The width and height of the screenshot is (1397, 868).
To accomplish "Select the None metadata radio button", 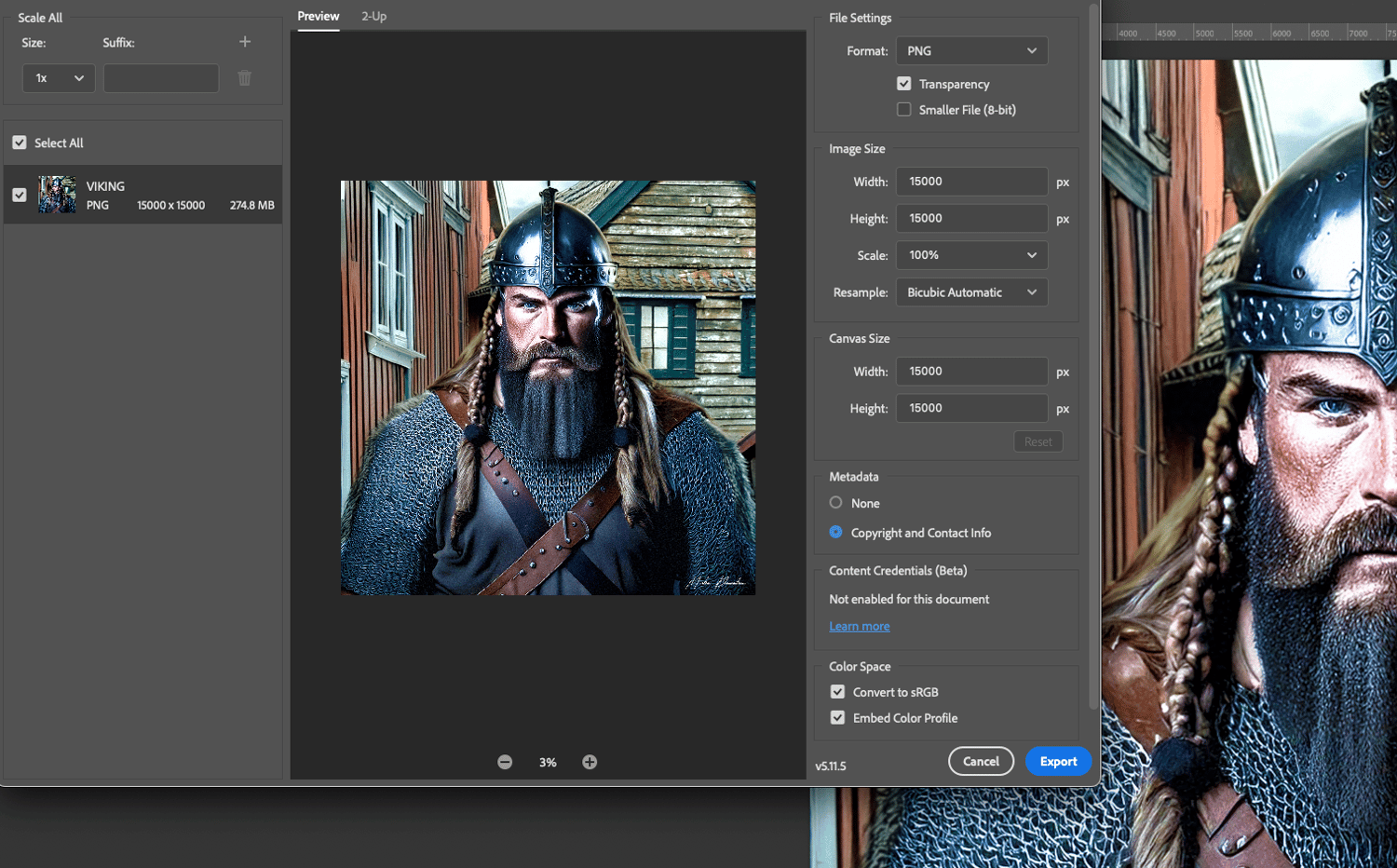I will point(835,503).
